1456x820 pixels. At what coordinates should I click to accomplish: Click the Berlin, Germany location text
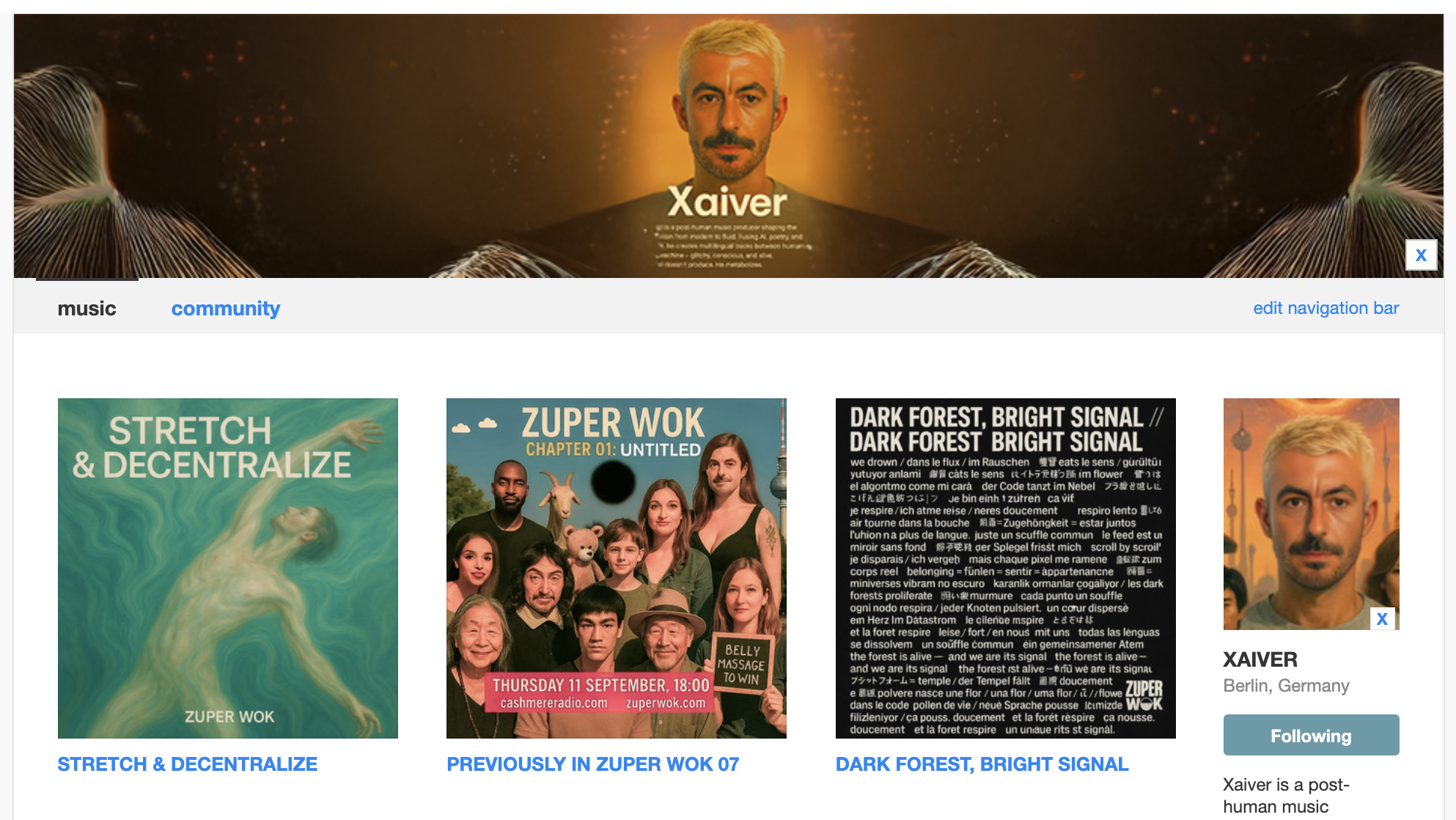(x=1286, y=686)
